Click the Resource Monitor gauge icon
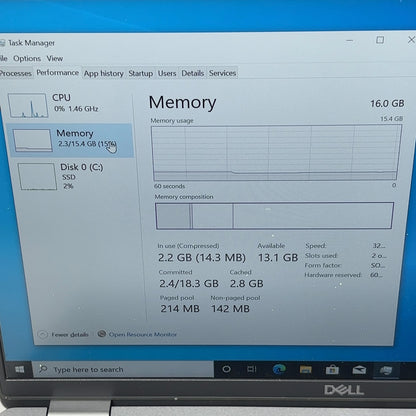Image resolution: width=416 pixels, height=416 pixels. click(102, 334)
